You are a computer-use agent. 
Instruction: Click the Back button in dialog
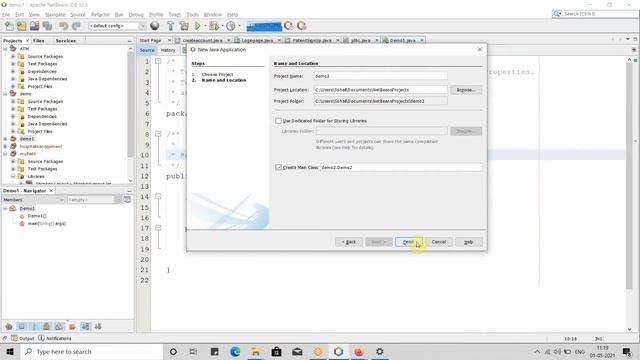point(349,242)
